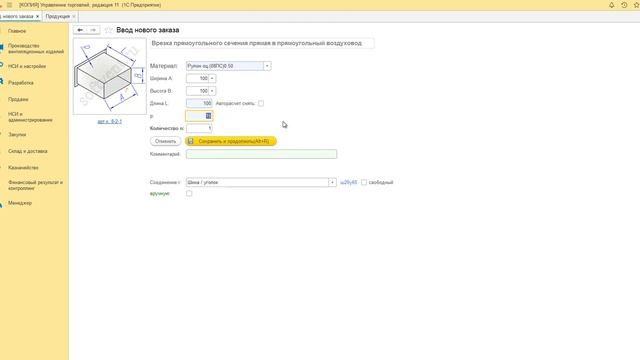Open the notifications bell icon
The image size is (640, 360).
[x=611, y=5]
